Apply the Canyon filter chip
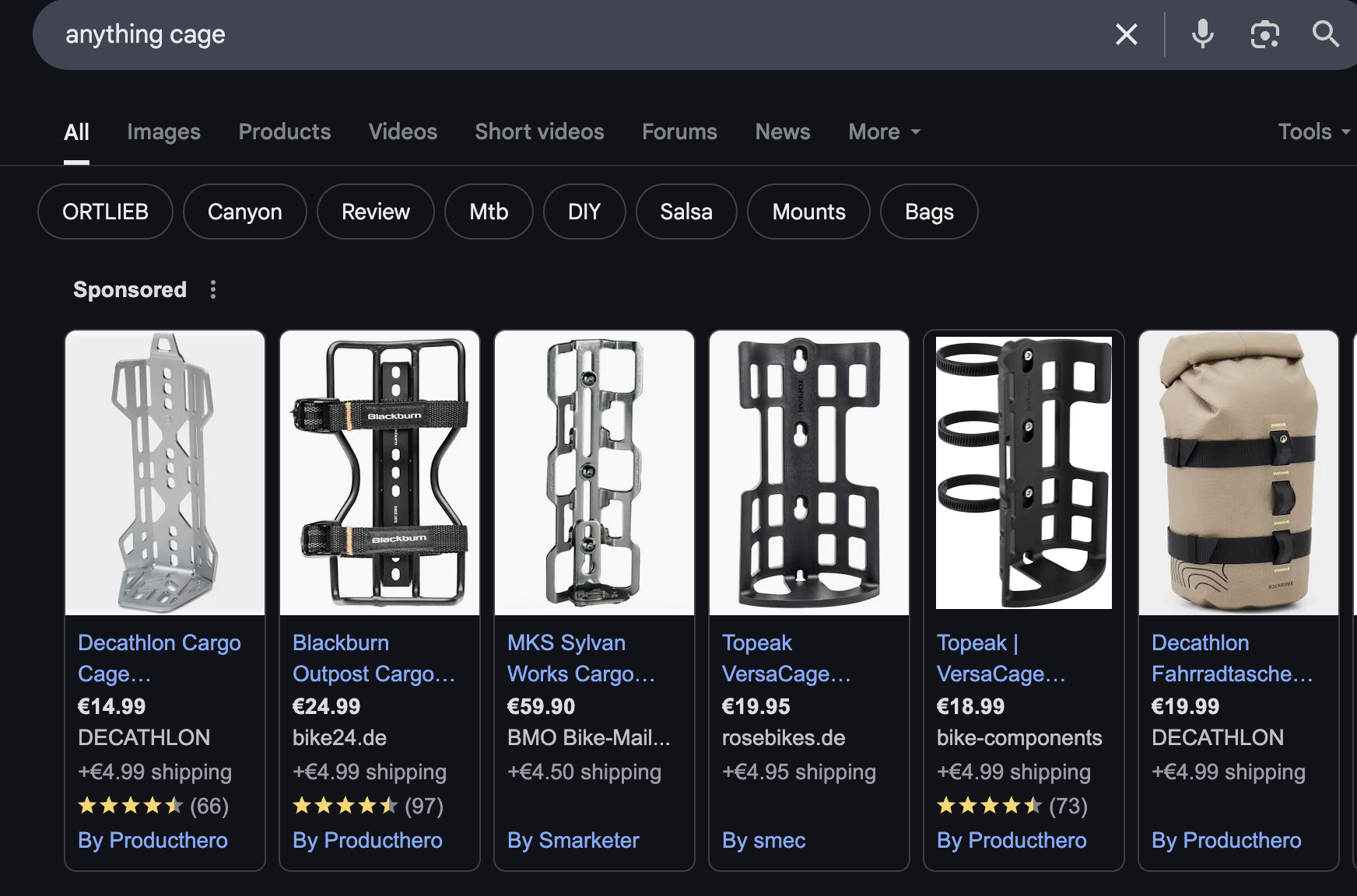The image size is (1357, 896). (x=245, y=212)
